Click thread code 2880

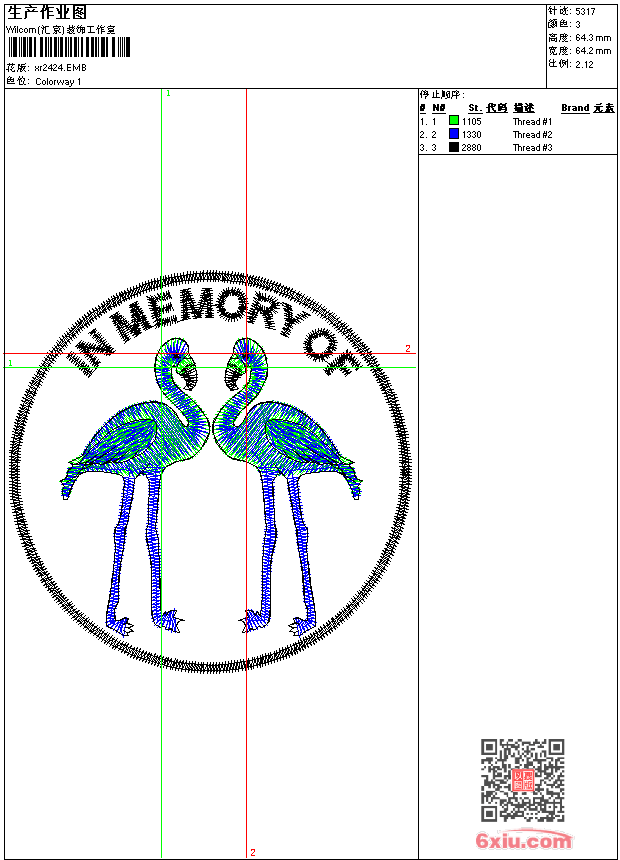point(471,148)
